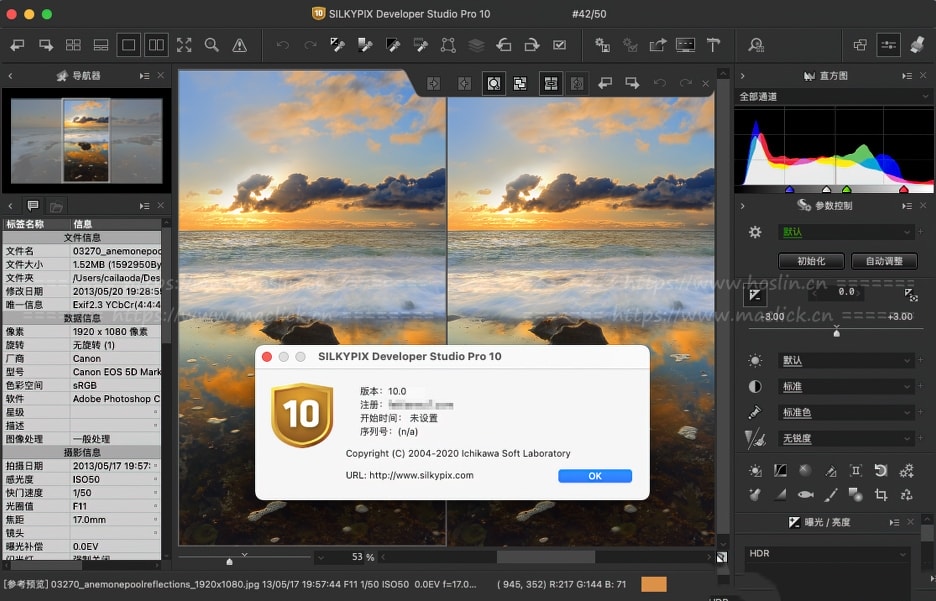The width and height of the screenshot is (936, 601).
Task: Open the thumbnail grid view icon
Action: (x=73, y=45)
